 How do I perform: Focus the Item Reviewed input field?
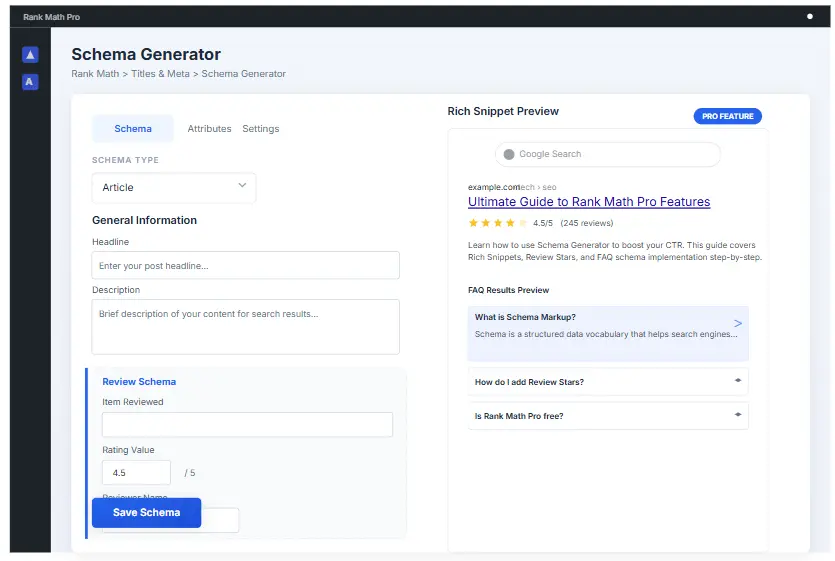click(247, 425)
